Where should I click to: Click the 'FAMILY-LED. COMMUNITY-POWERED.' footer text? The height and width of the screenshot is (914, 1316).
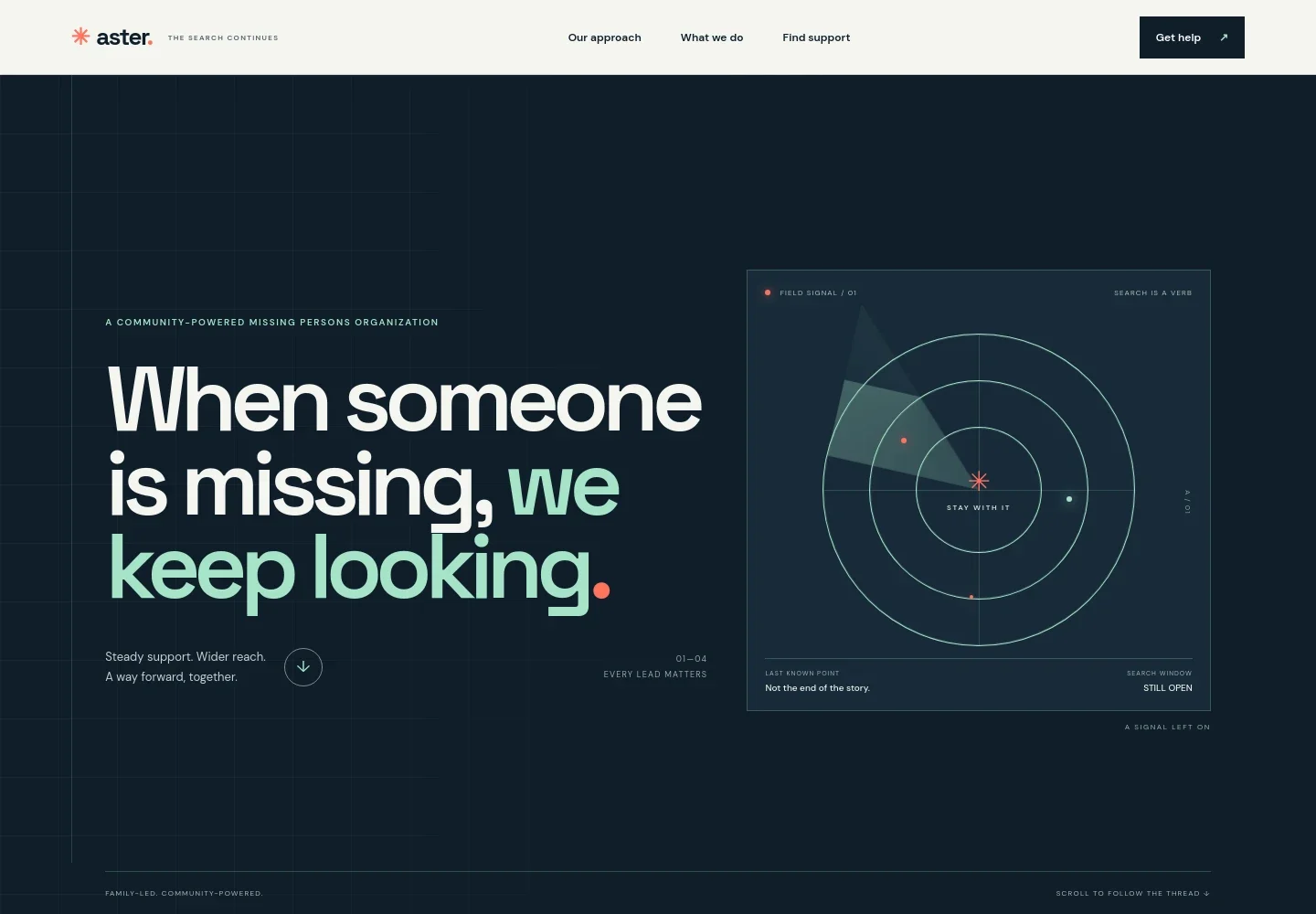tap(184, 893)
